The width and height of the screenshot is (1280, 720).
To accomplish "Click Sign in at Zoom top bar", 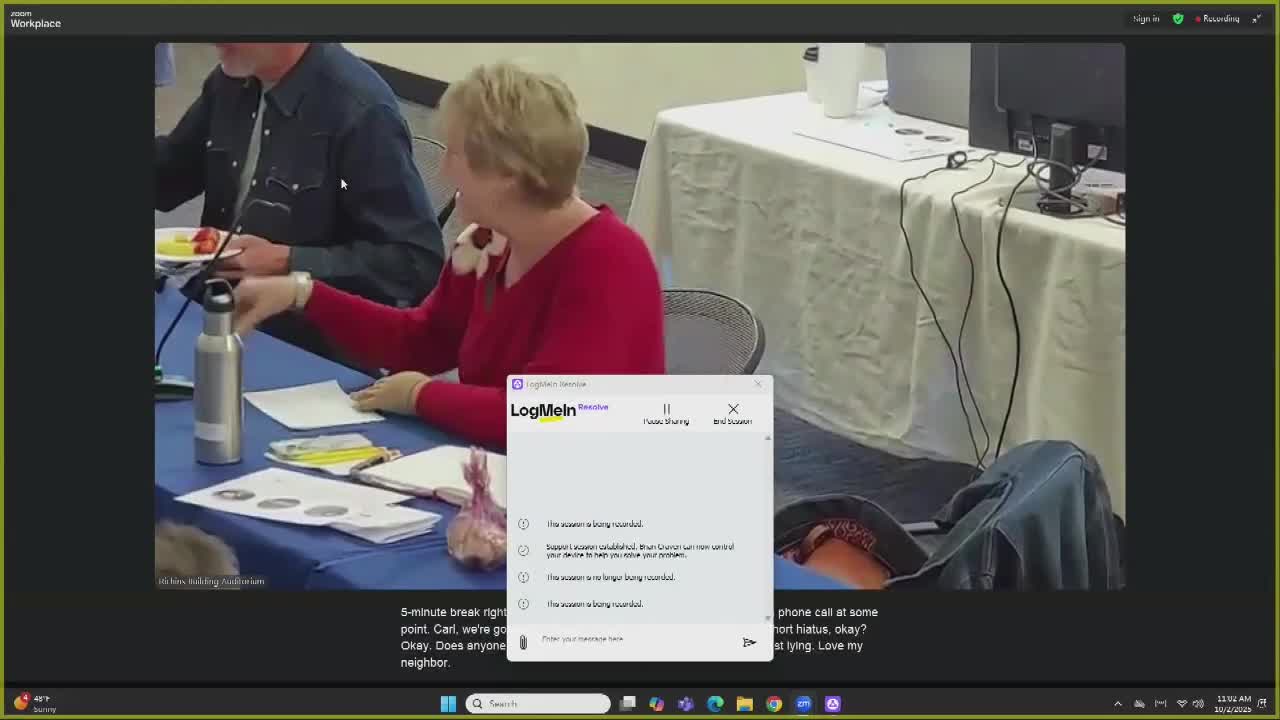I will [x=1146, y=19].
